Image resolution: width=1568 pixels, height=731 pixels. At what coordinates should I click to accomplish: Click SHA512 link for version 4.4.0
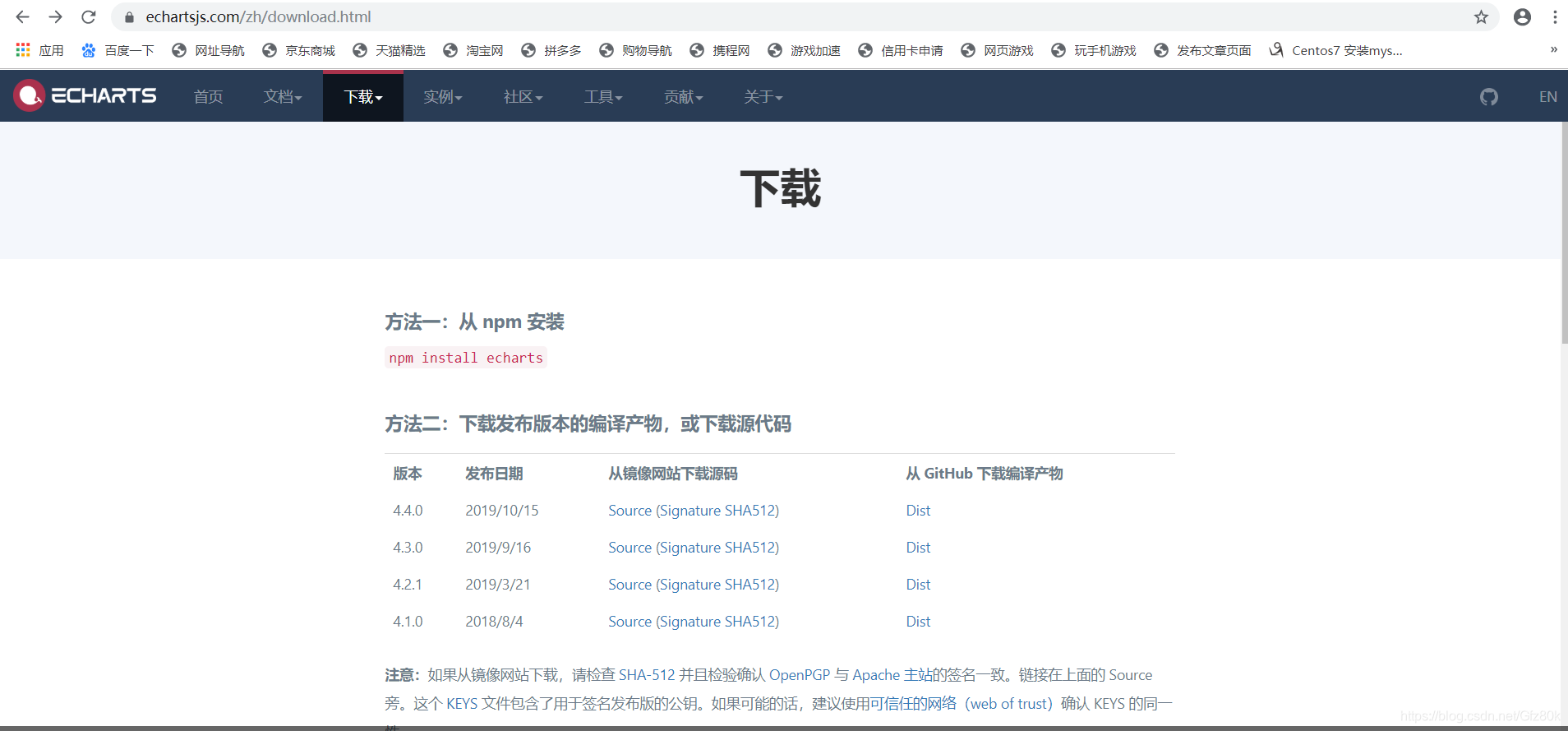pyautogui.click(x=749, y=511)
